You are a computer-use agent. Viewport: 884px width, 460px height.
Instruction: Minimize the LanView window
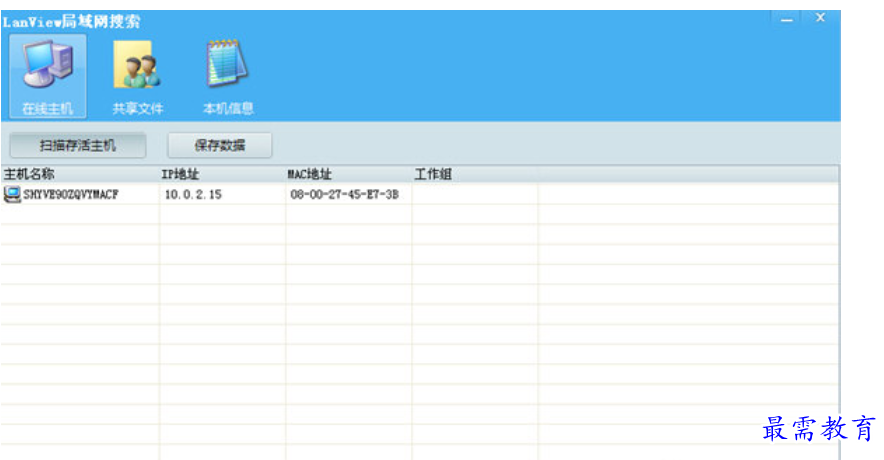tap(787, 20)
